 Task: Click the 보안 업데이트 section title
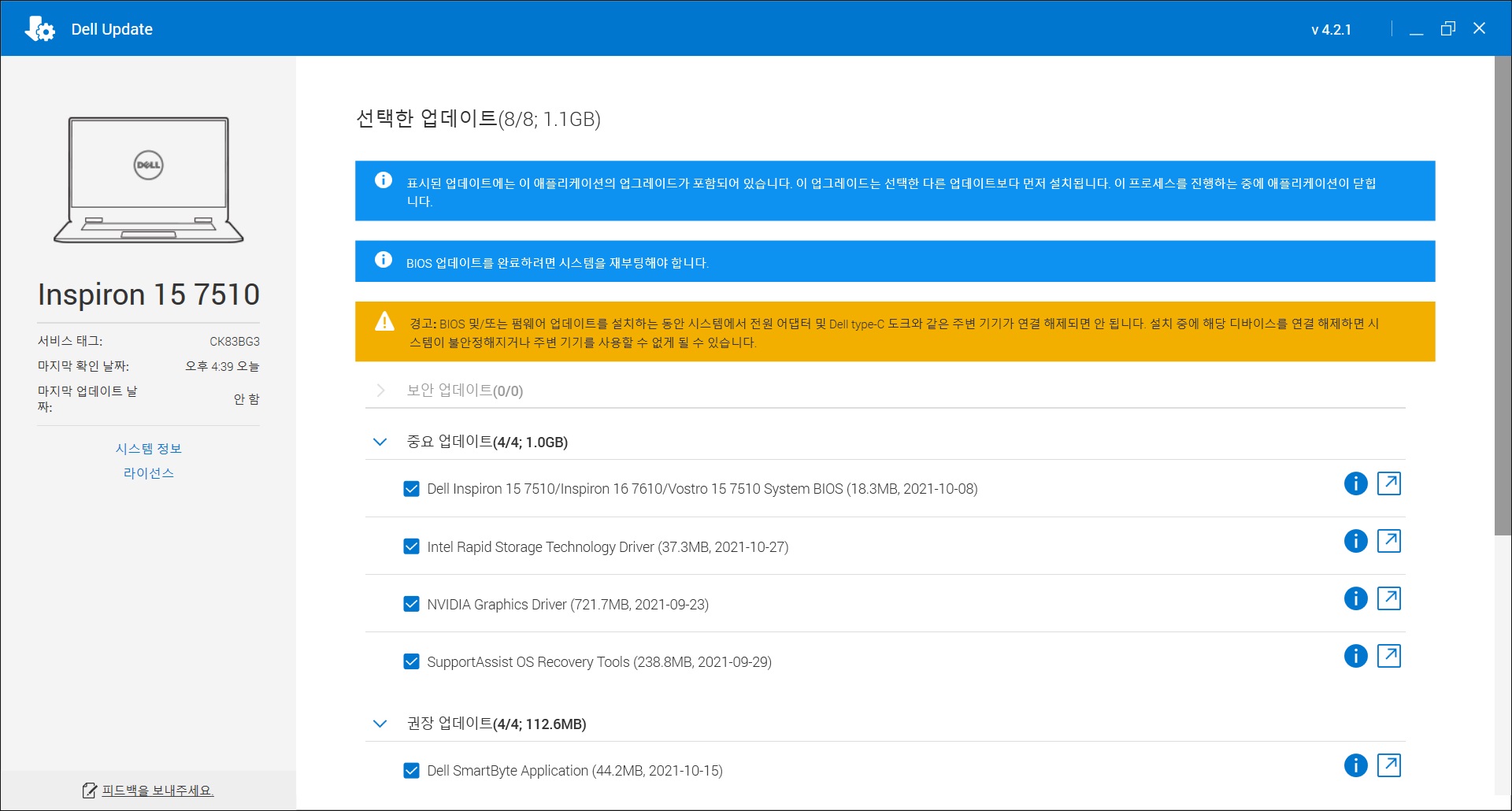(x=465, y=391)
